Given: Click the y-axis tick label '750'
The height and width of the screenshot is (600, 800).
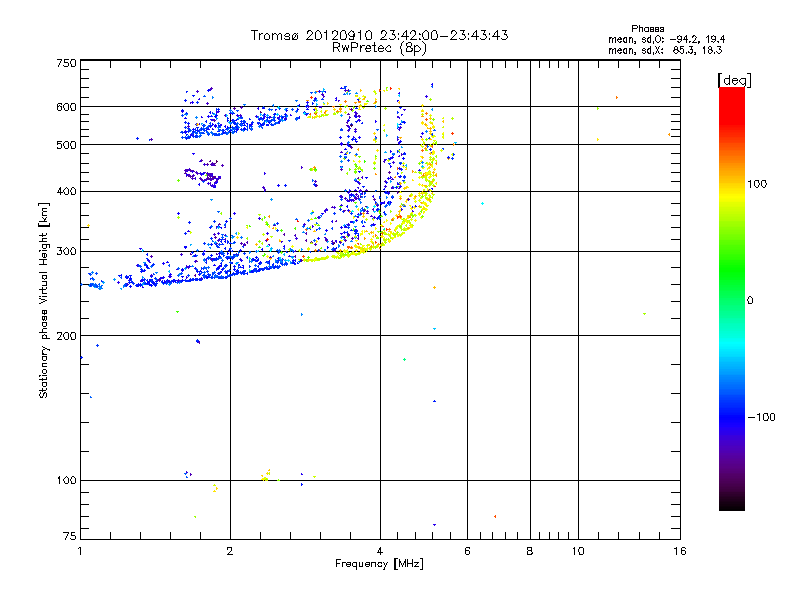Looking at the screenshot, I should pos(66,63).
